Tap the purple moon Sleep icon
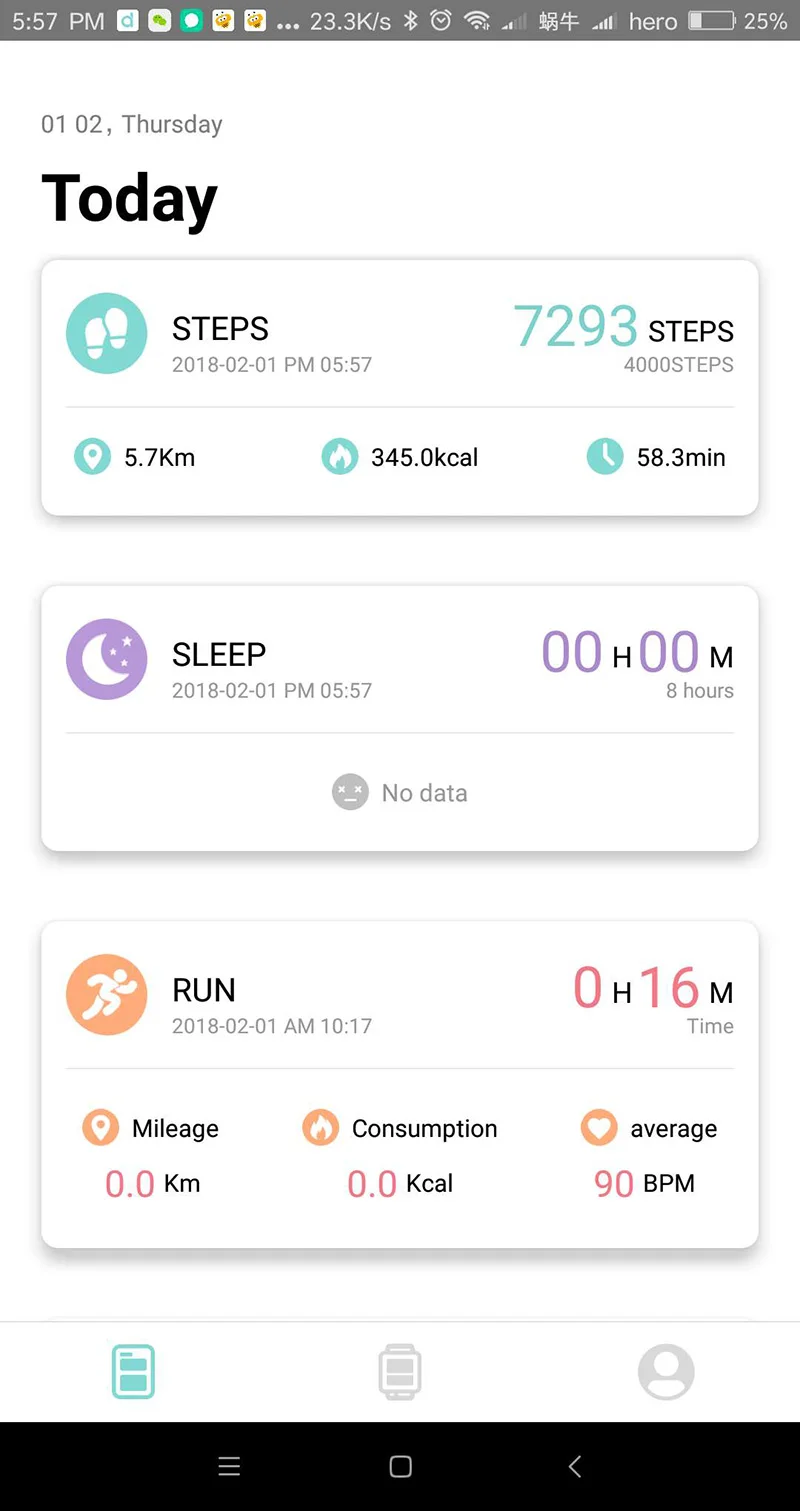This screenshot has height=1511, width=800. (106, 659)
